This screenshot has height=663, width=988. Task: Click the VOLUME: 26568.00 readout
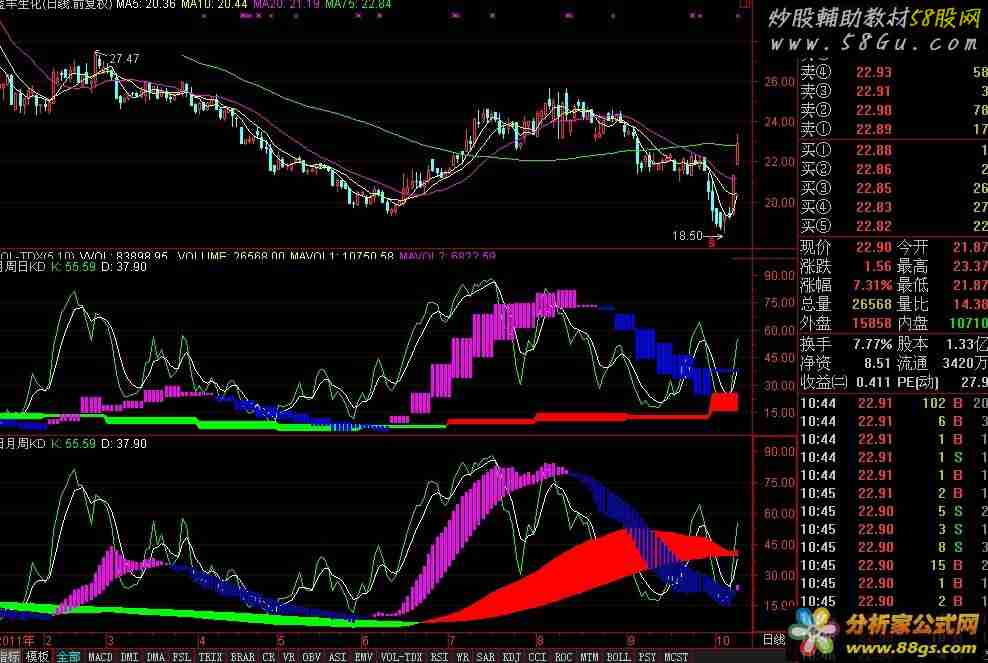tap(231, 256)
